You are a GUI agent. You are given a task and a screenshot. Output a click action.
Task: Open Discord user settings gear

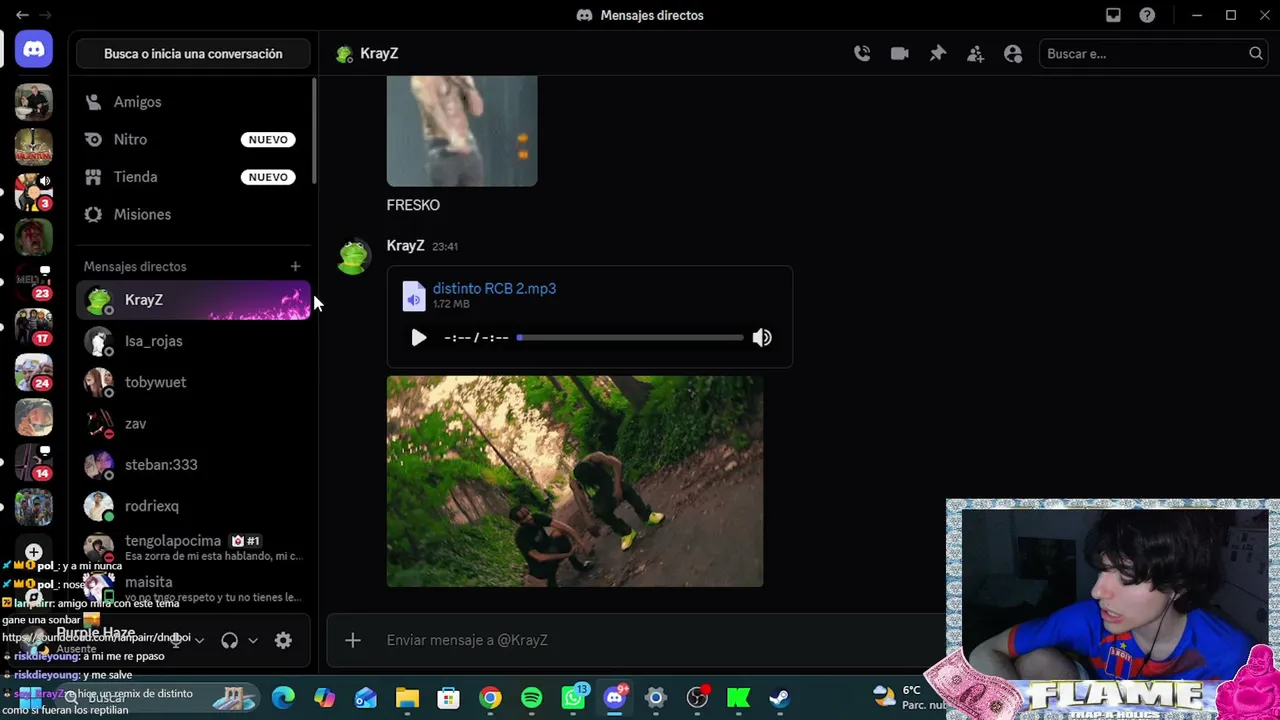click(x=283, y=640)
